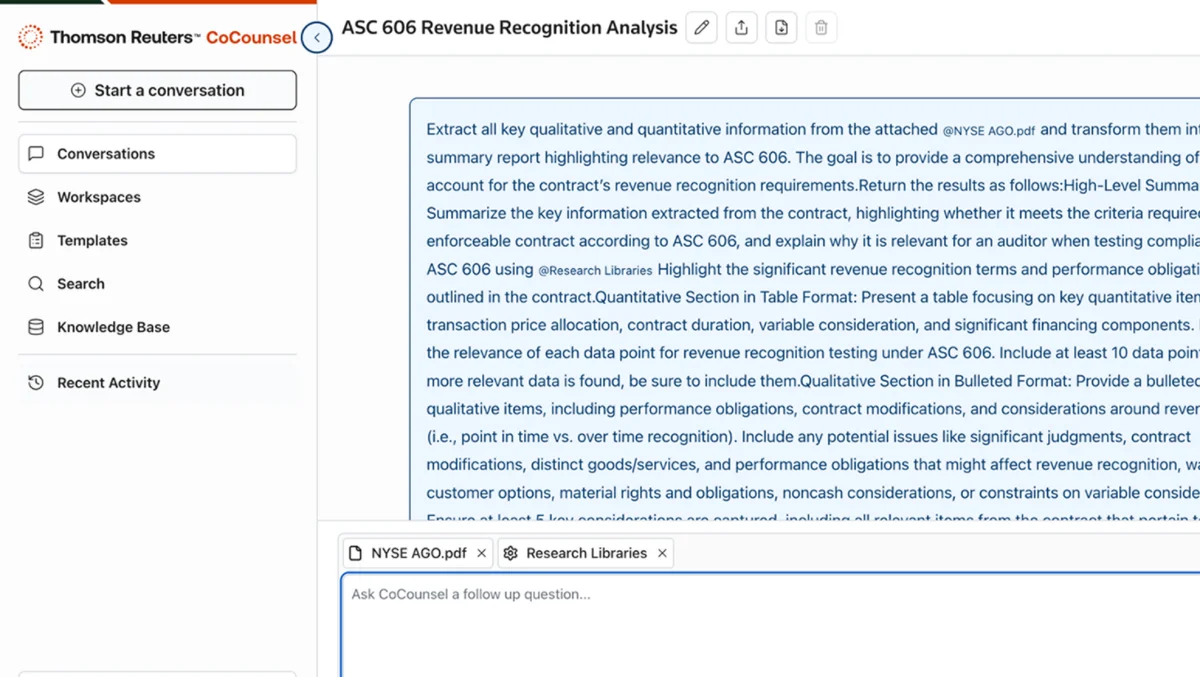Click the document download icon next to share
The width and height of the screenshot is (1200, 677).
[x=781, y=27]
